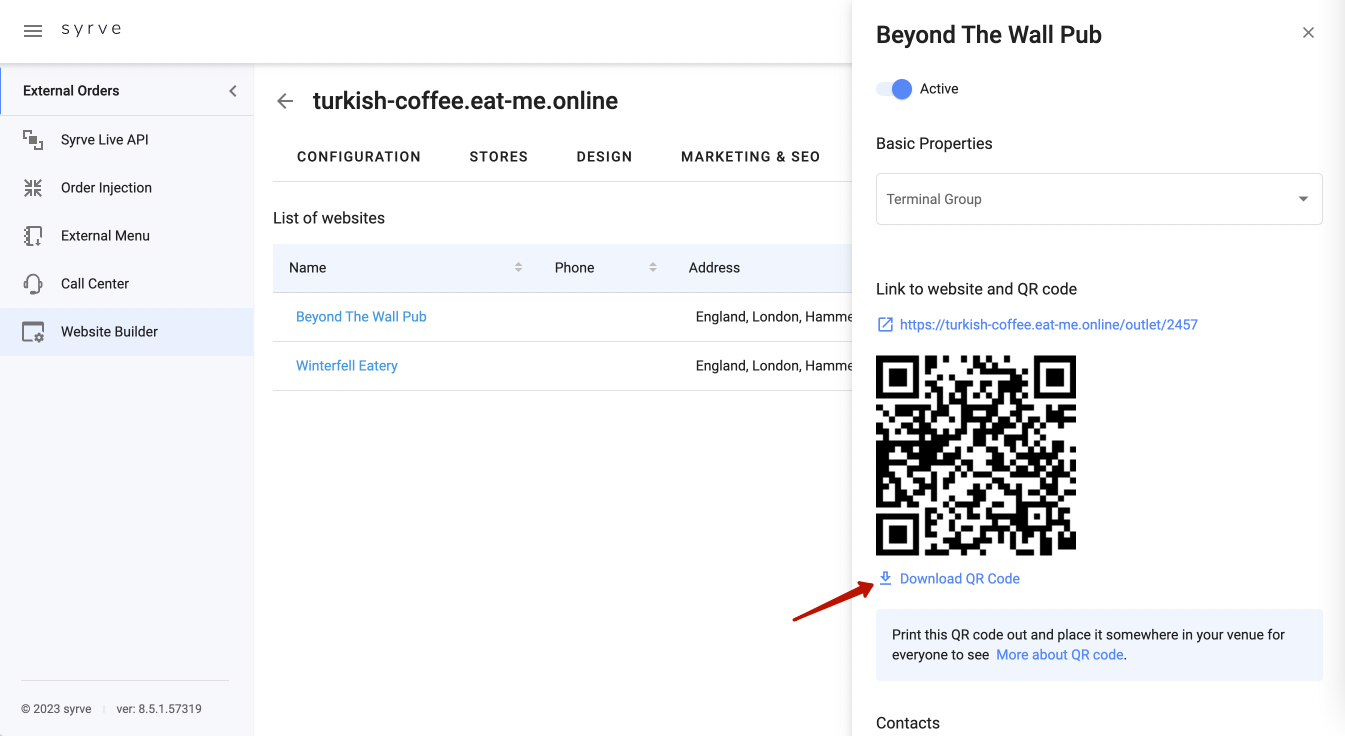
Task: Sort the list by Phone column
Action: [652, 268]
